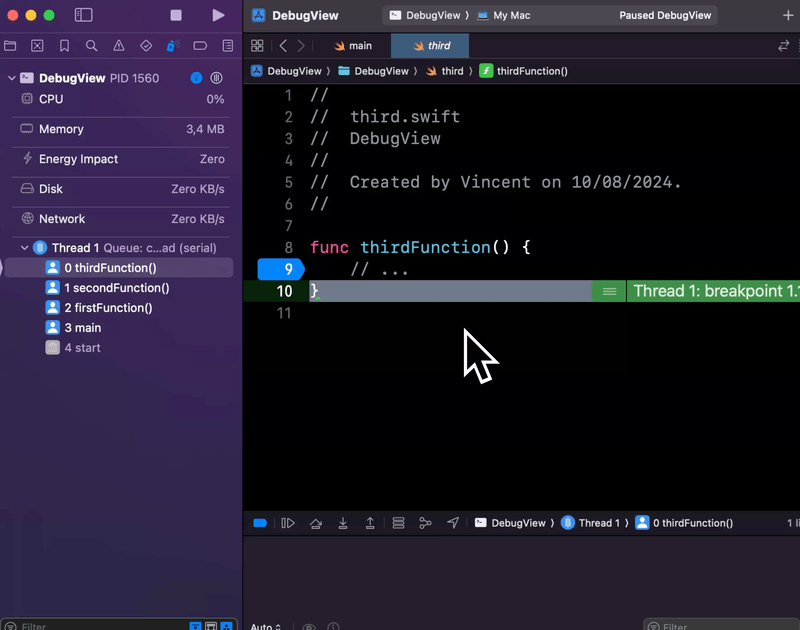
Task: Step out of the function
Action: tap(370, 523)
